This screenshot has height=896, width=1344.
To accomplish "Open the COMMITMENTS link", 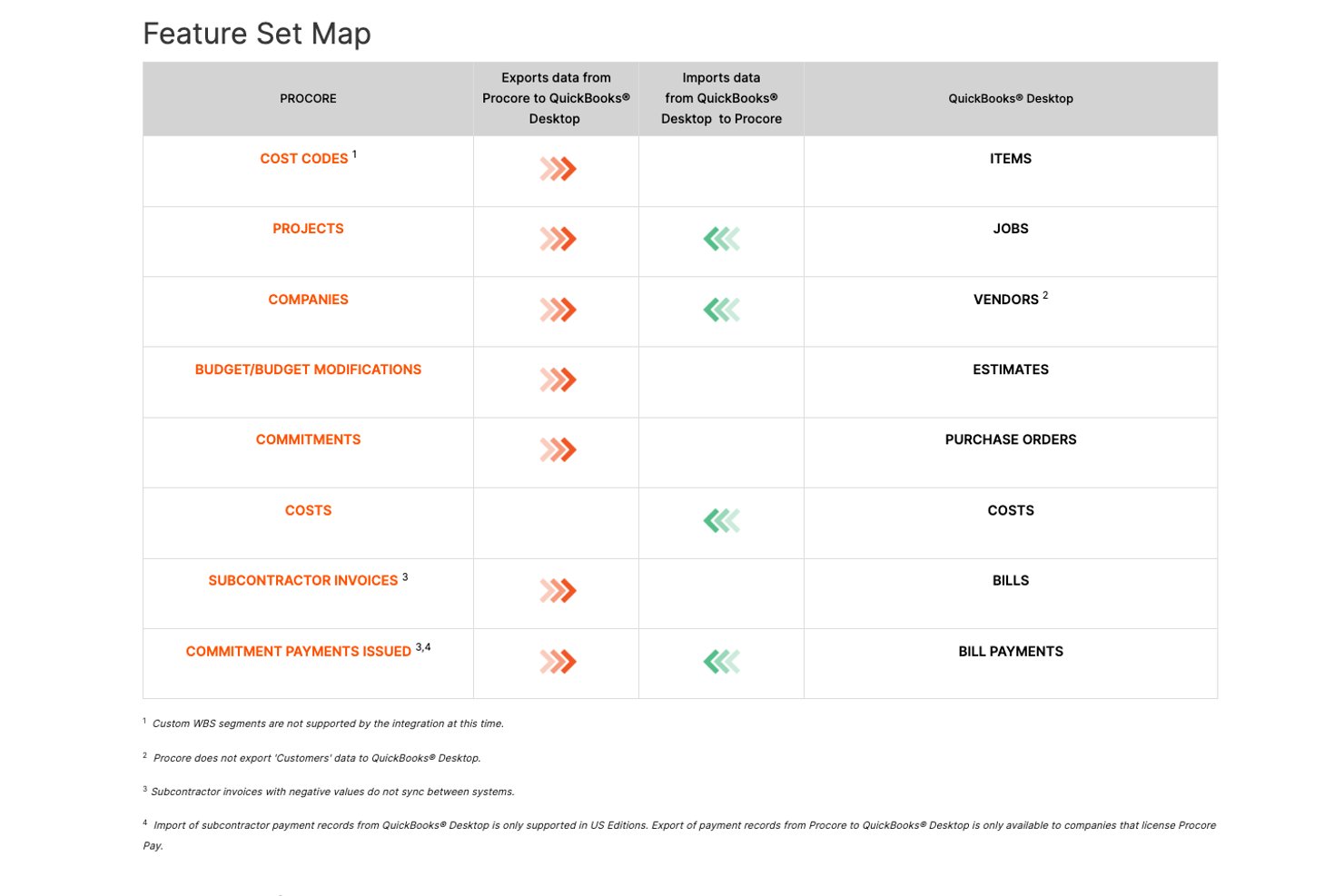I will coord(308,439).
